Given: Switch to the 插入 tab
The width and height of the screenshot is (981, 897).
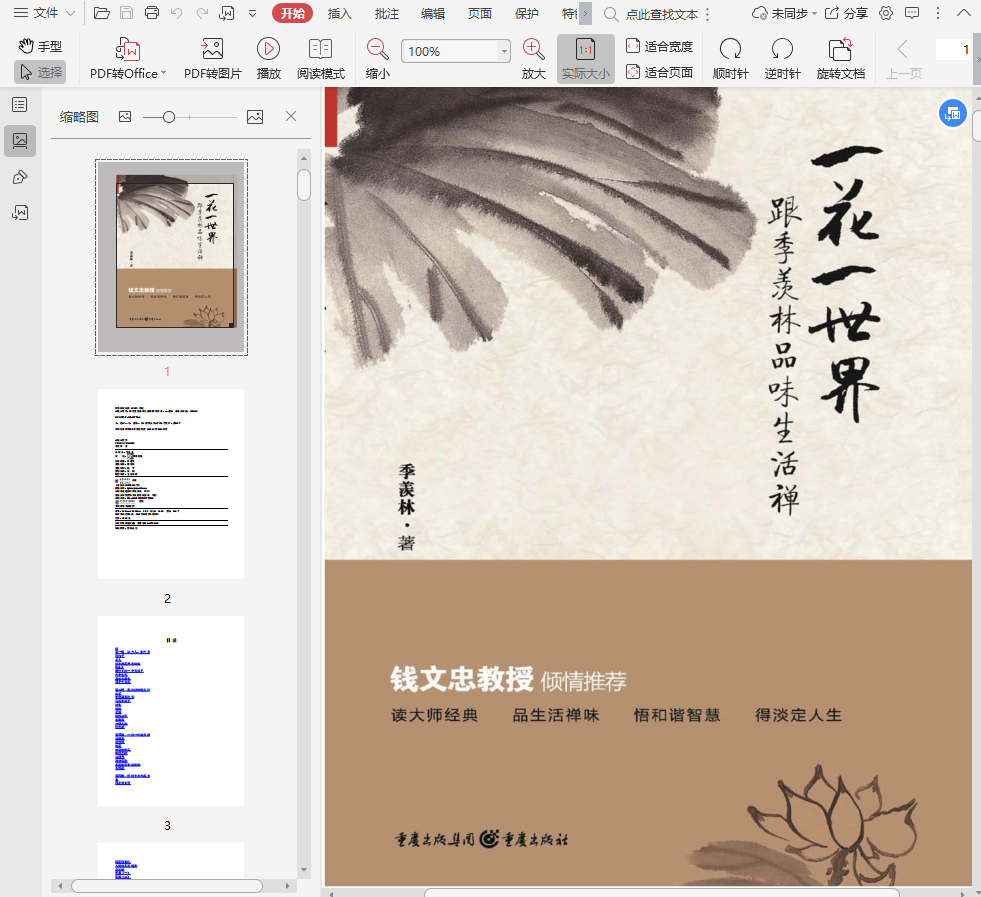Looking at the screenshot, I should [340, 13].
